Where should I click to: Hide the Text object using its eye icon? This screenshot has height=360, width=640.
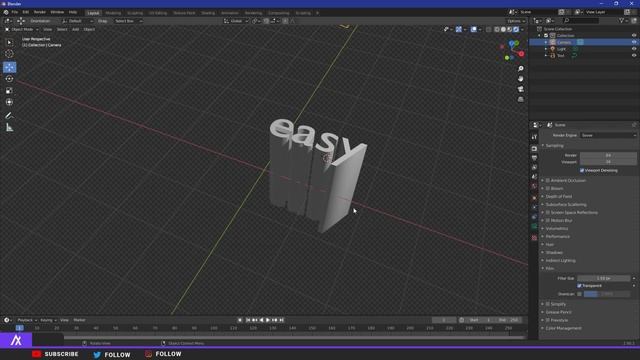pyautogui.click(x=634, y=56)
